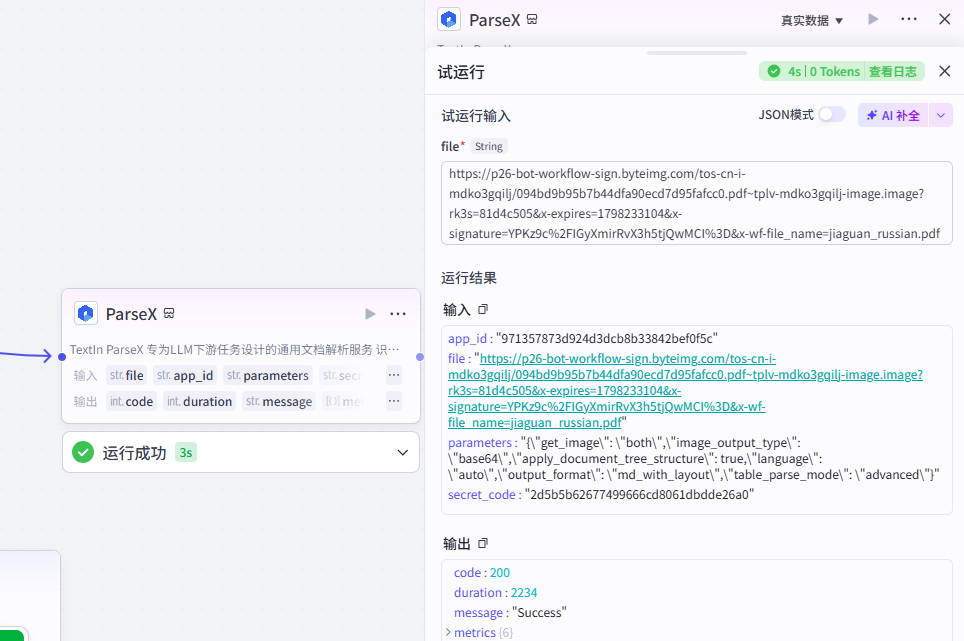Run the canvas ParseX node with play icon
This screenshot has width=964, height=641.
point(370,314)
